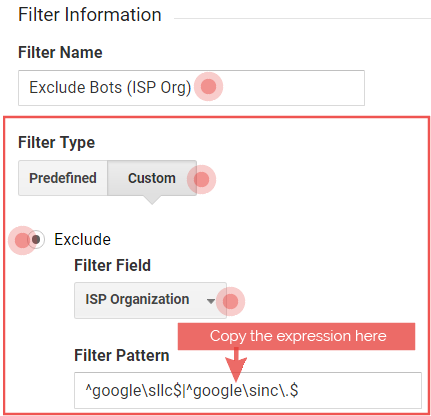This screenshot has width=431, height=416.
Task: Click the red marker dot on Custom button
Action: pyautogui.click(x=201, y=180)
